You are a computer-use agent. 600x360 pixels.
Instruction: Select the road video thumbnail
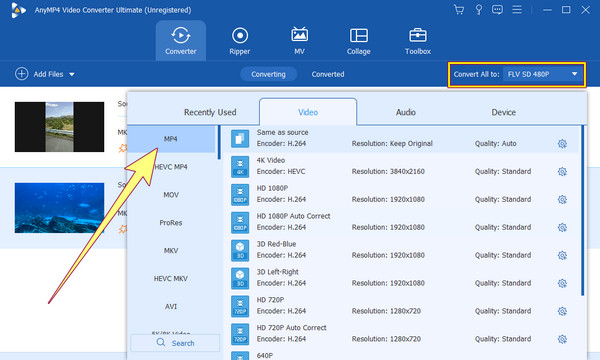59,127
